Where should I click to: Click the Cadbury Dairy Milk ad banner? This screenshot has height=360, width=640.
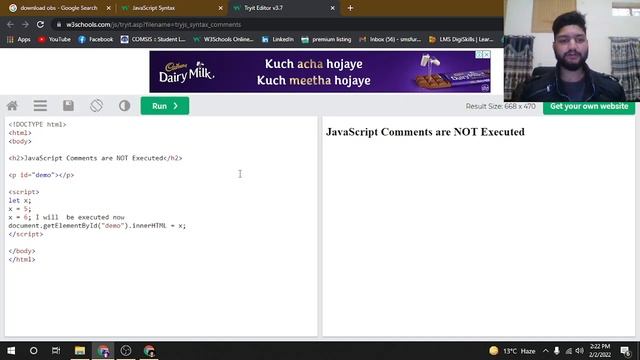pos(320,72)
